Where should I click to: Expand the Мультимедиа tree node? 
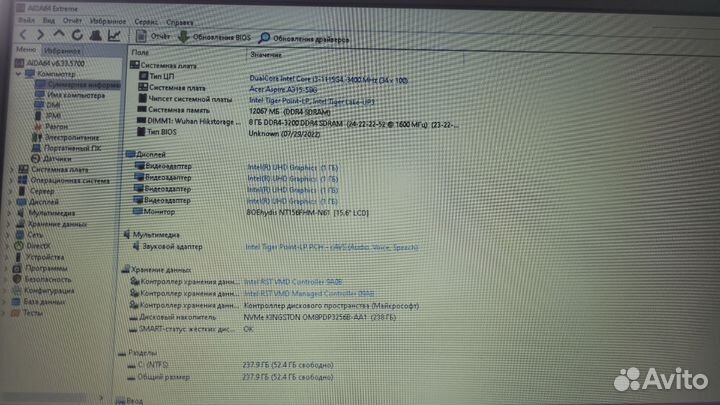point(9,213)
